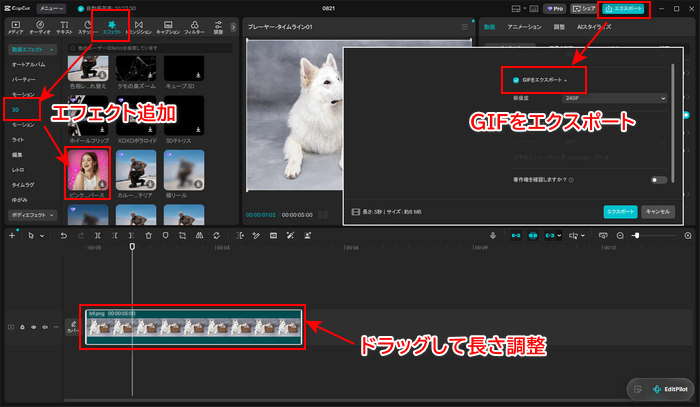
Task: Click the redo arrow in the timeline toolbar
Action: coord(81,236)
